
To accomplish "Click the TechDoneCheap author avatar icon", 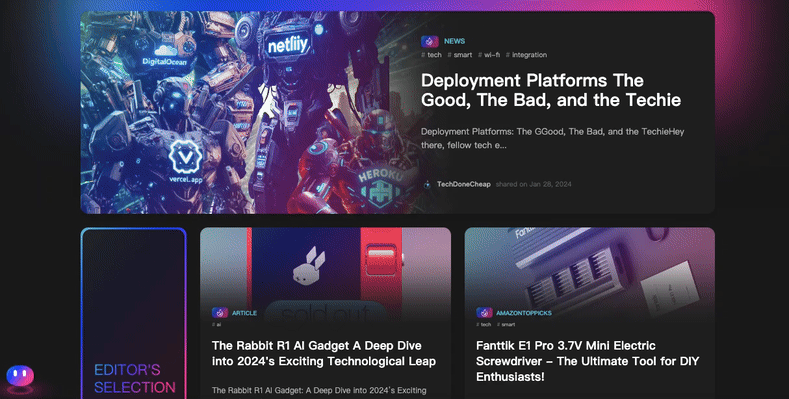I will click(427, 184).
